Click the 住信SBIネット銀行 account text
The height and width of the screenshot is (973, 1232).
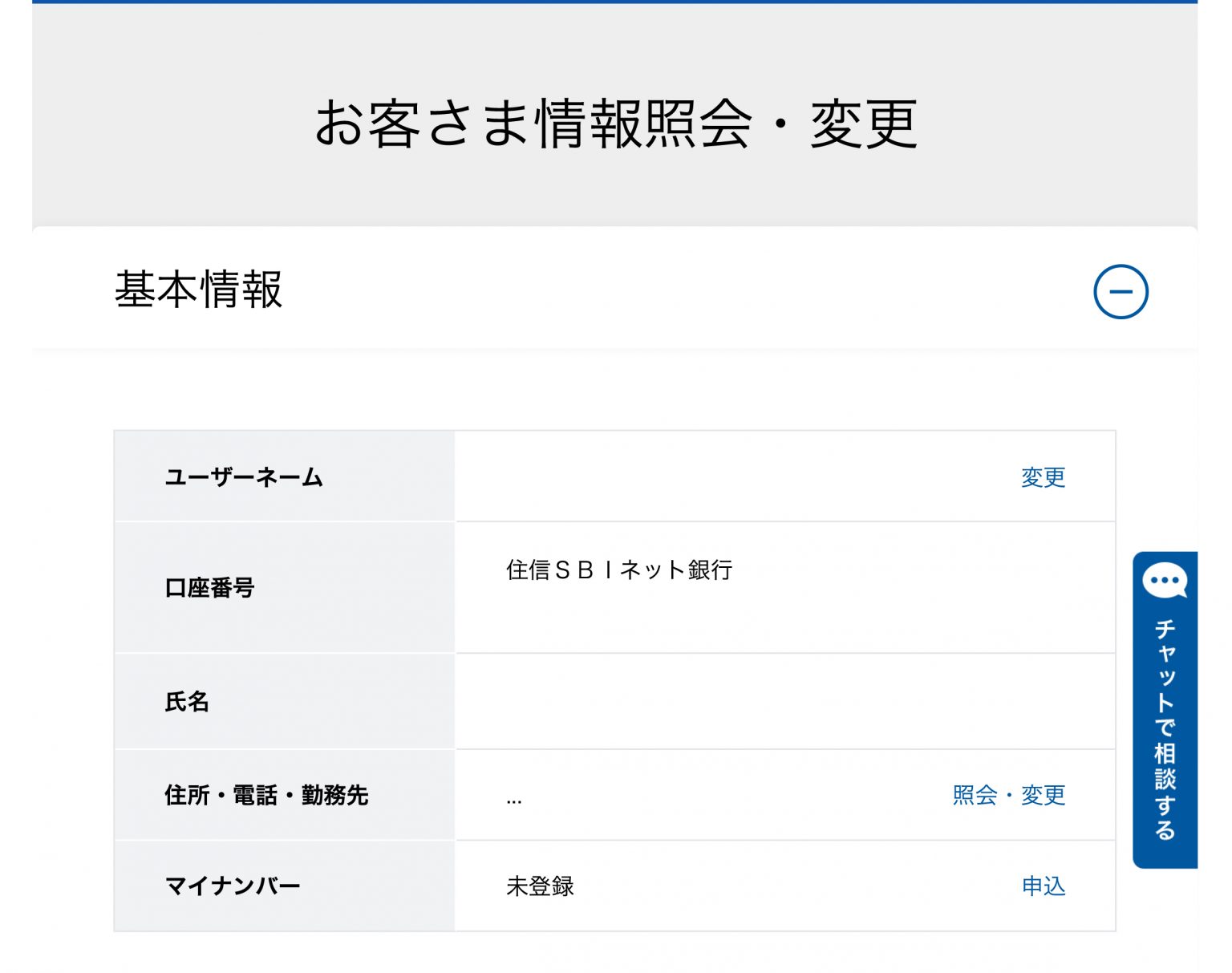(x=618, y=570)
